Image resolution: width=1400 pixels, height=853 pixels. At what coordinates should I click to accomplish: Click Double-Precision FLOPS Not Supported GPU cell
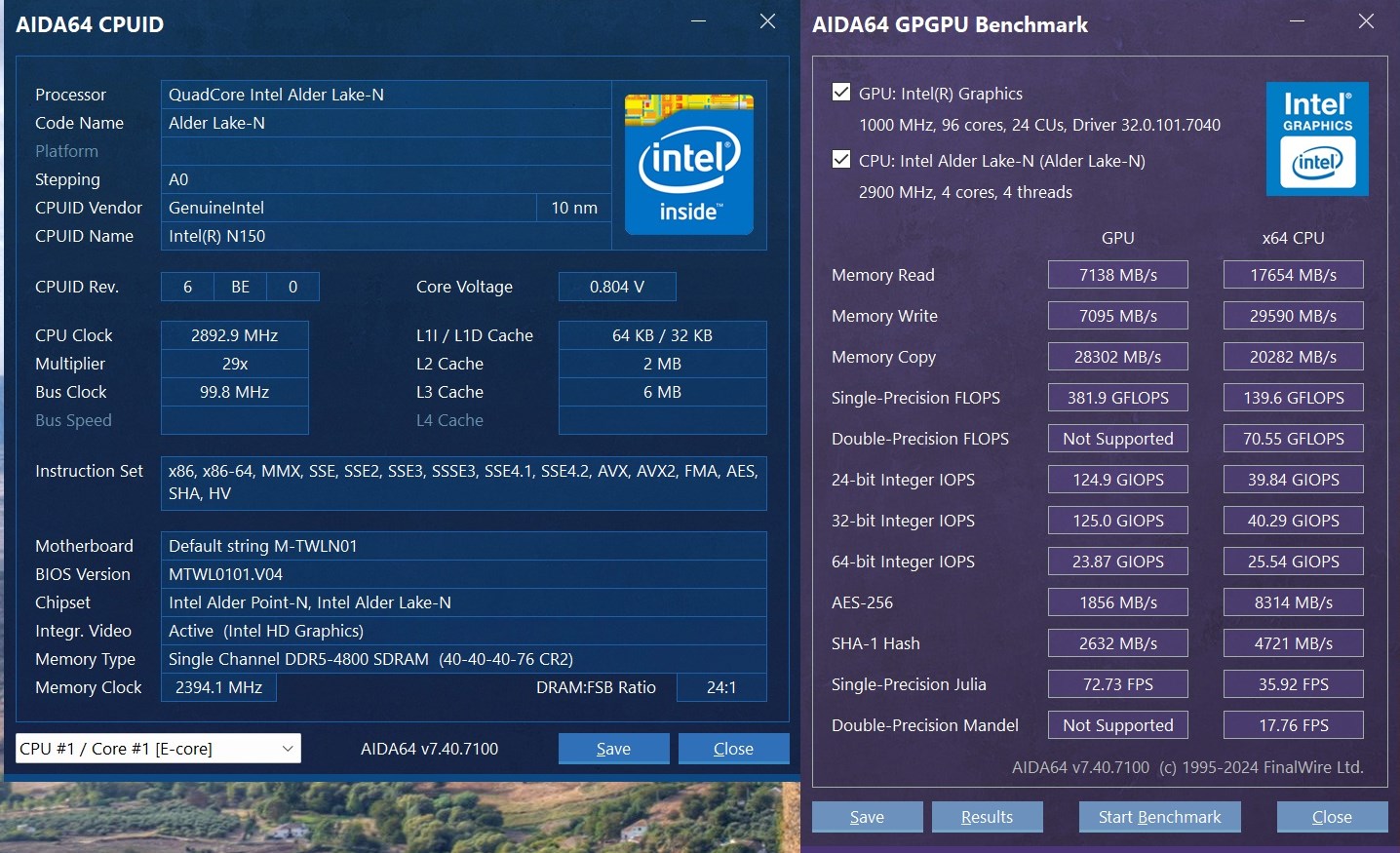point(1118,439)
